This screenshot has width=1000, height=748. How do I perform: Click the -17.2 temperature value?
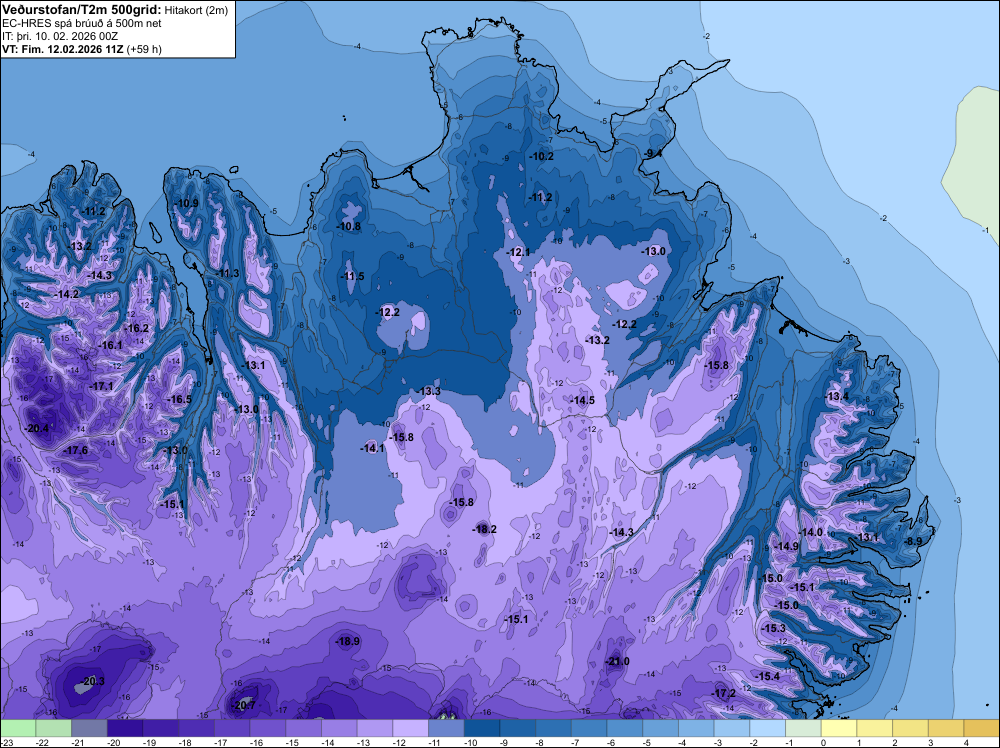[724, 694]
